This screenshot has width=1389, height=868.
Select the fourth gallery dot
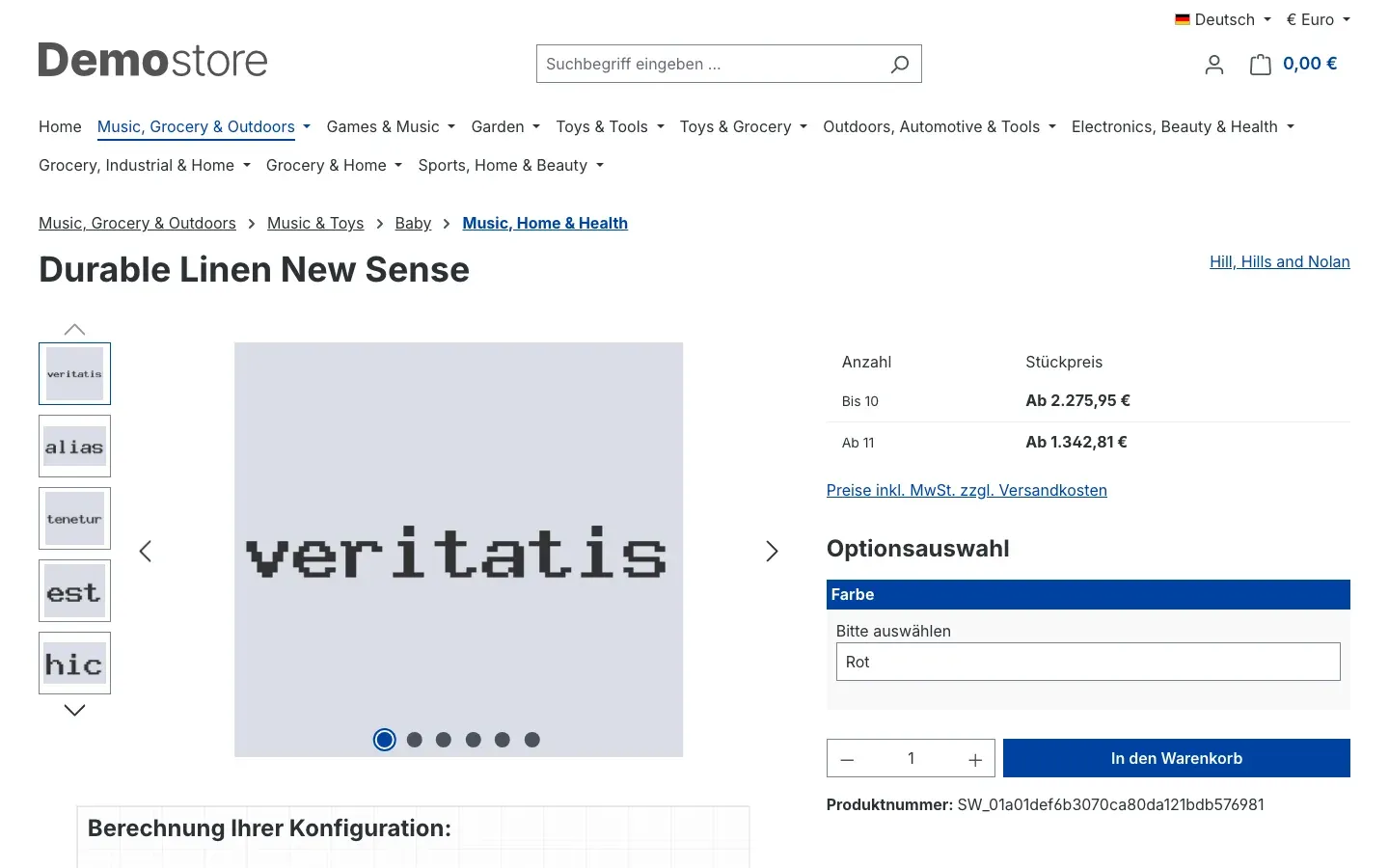473,740
